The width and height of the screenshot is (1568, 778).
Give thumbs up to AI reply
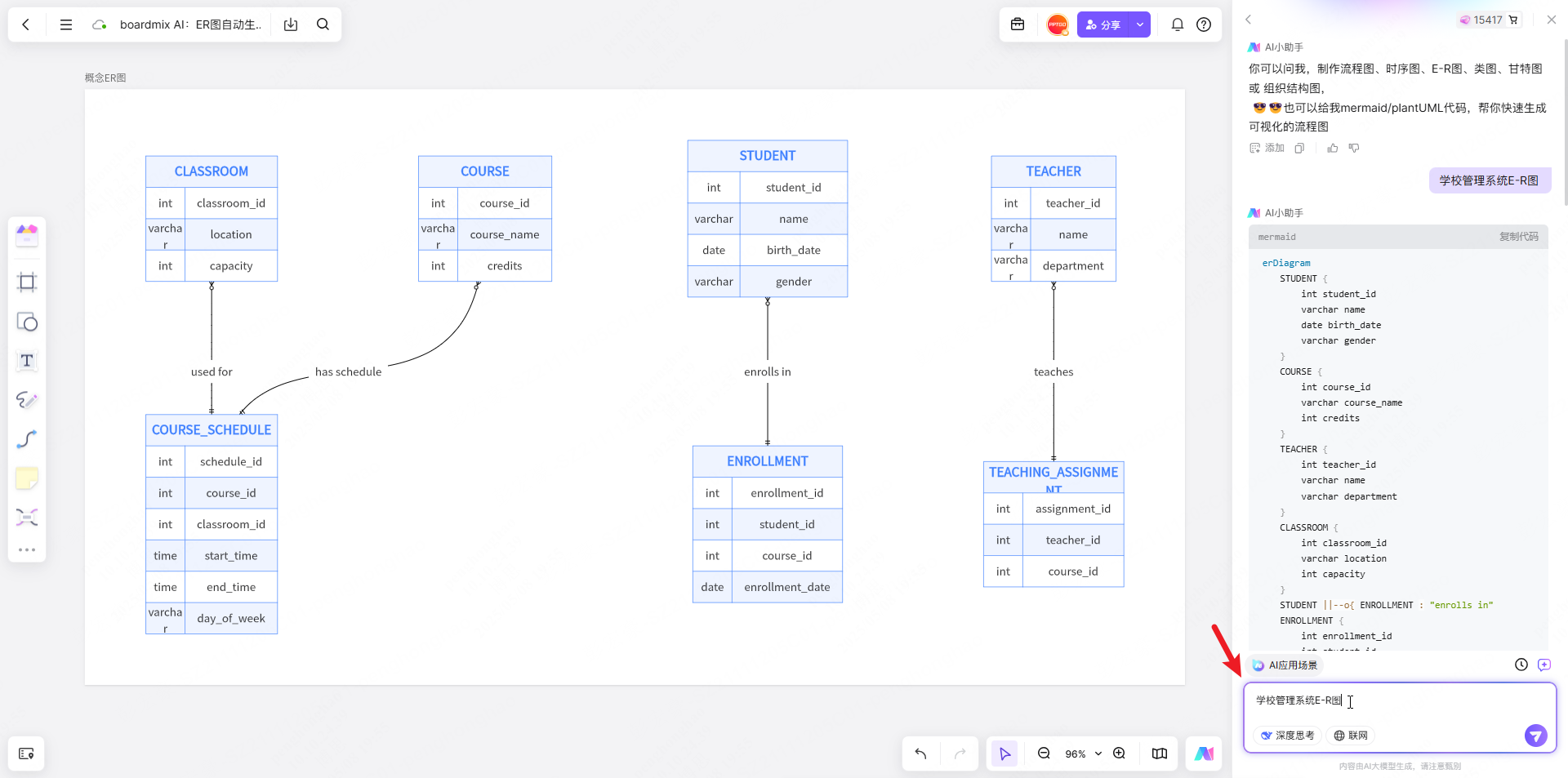(x=1333, y=148)
